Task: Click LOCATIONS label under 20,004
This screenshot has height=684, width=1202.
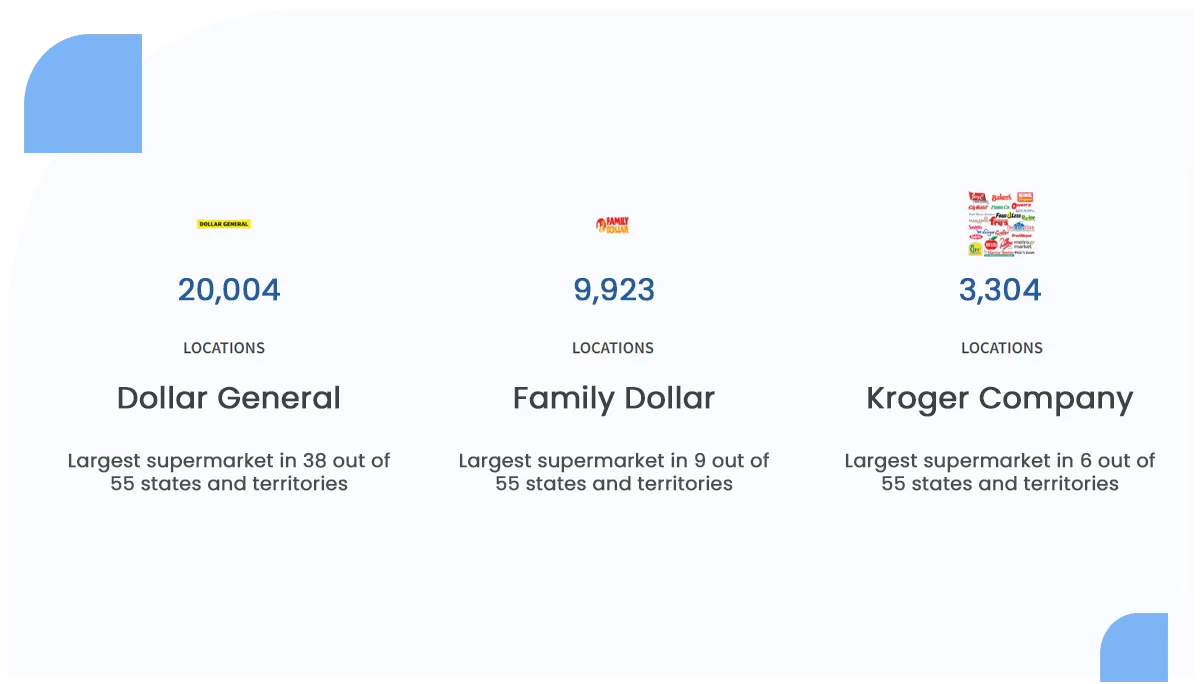Action: (x=224, y=348)
